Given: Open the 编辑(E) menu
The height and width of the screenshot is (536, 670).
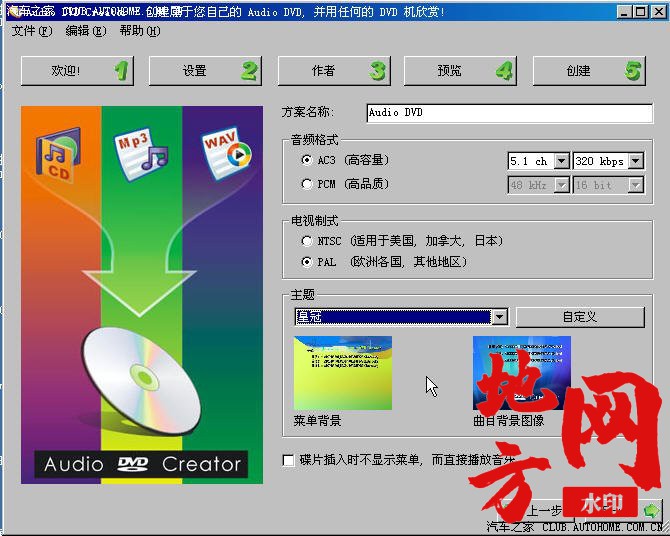Looking at the screenshot, I should [x=85, y=31].
